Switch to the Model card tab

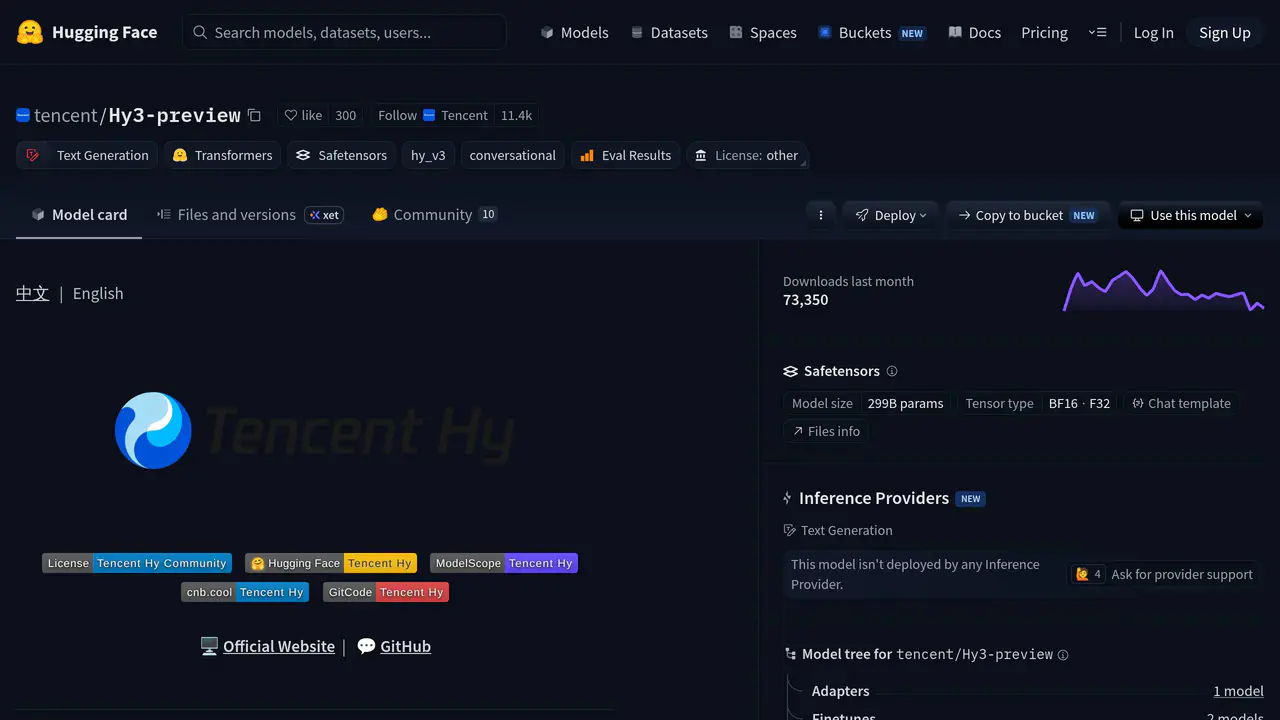click(79, 214)
